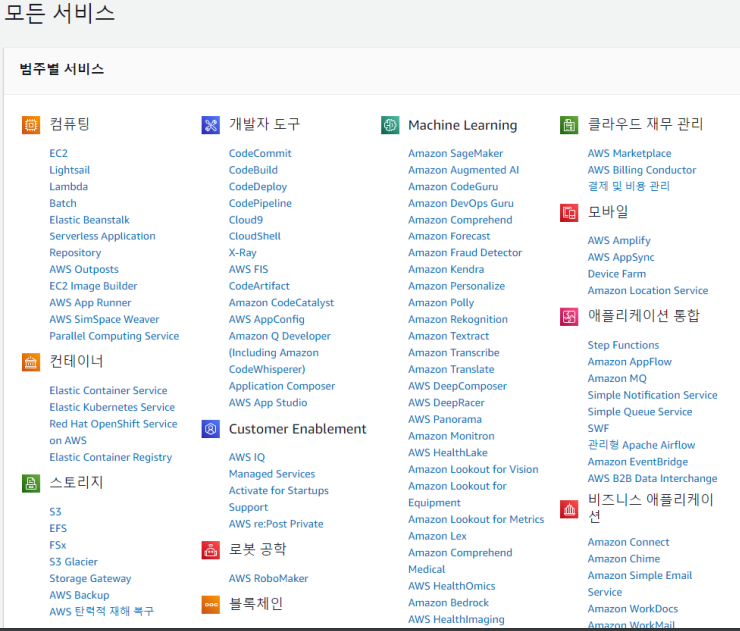Click the 블록체인 category icon
Viewport: 740px width, 631px height.
pyautogui.click(x=210, y=605)
